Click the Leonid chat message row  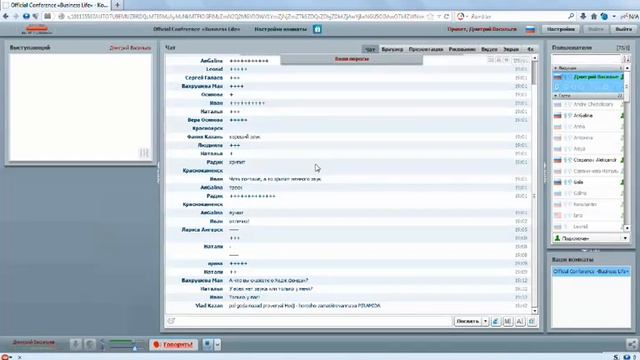348,69
